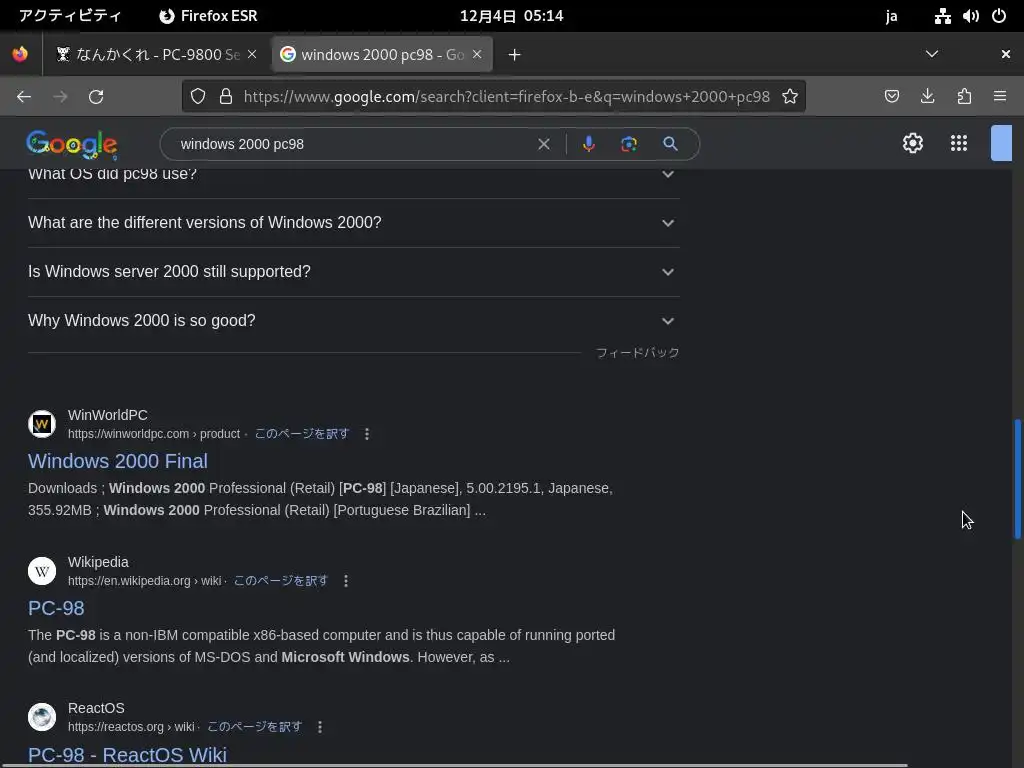1024x768 pixels.
Task: Click the ReactOS site favicon
Action: pos(42,717)
